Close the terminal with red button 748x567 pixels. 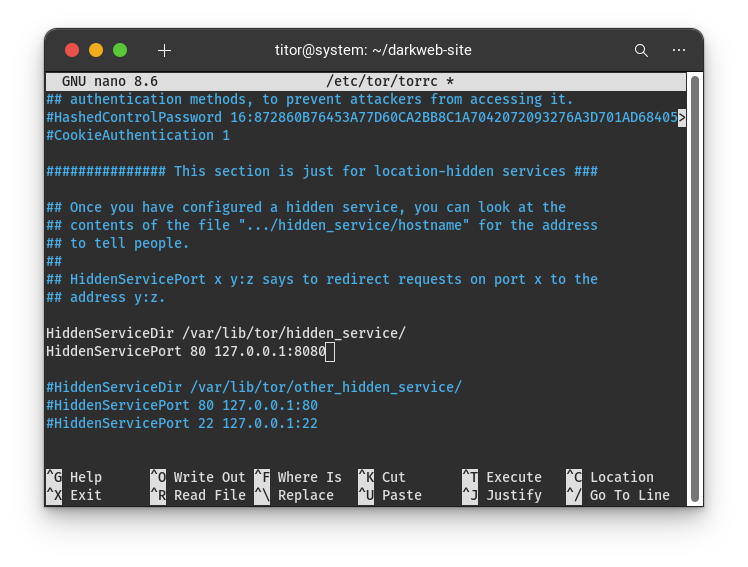tap(72, 50)
